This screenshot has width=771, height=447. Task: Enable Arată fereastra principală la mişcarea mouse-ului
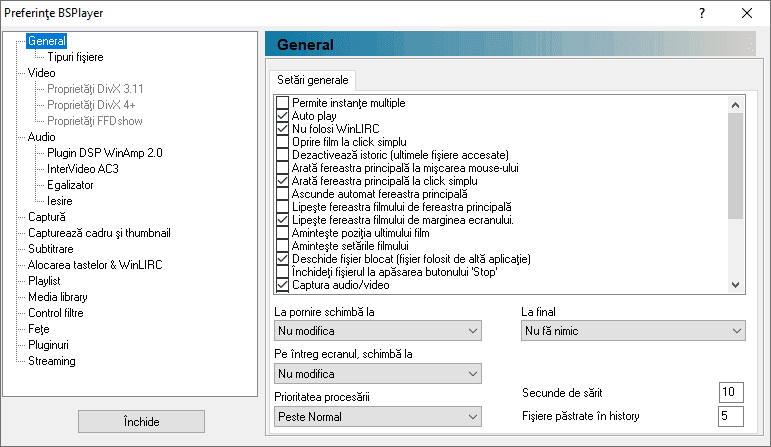282,168
